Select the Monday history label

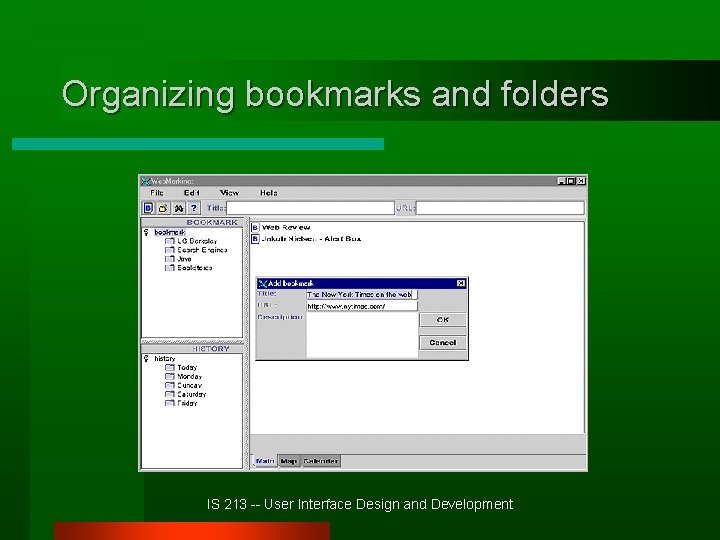click(190, 377)
